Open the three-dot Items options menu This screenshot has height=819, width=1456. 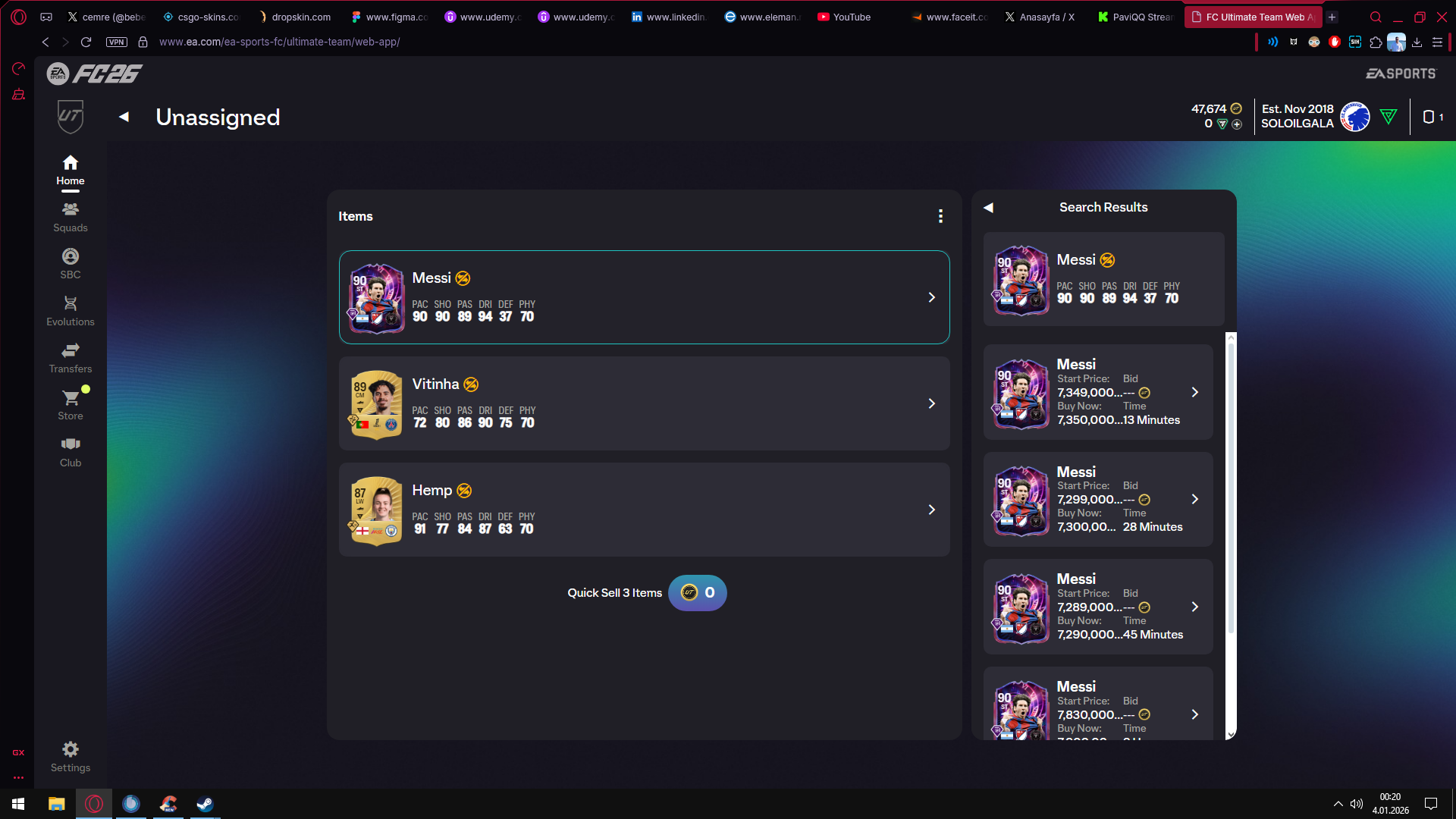click(940, 216)
